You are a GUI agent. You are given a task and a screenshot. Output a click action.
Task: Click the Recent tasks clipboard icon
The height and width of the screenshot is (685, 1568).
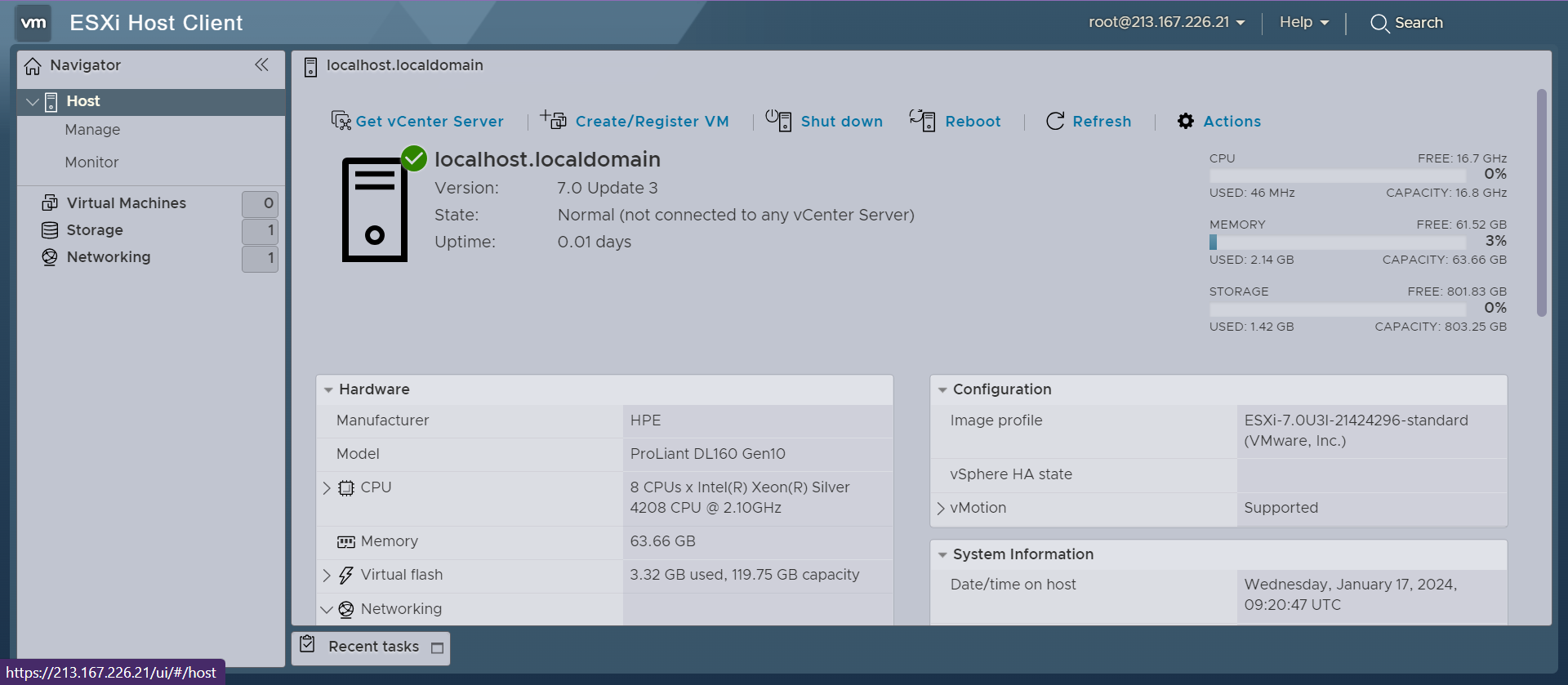[x=307, y=643]
